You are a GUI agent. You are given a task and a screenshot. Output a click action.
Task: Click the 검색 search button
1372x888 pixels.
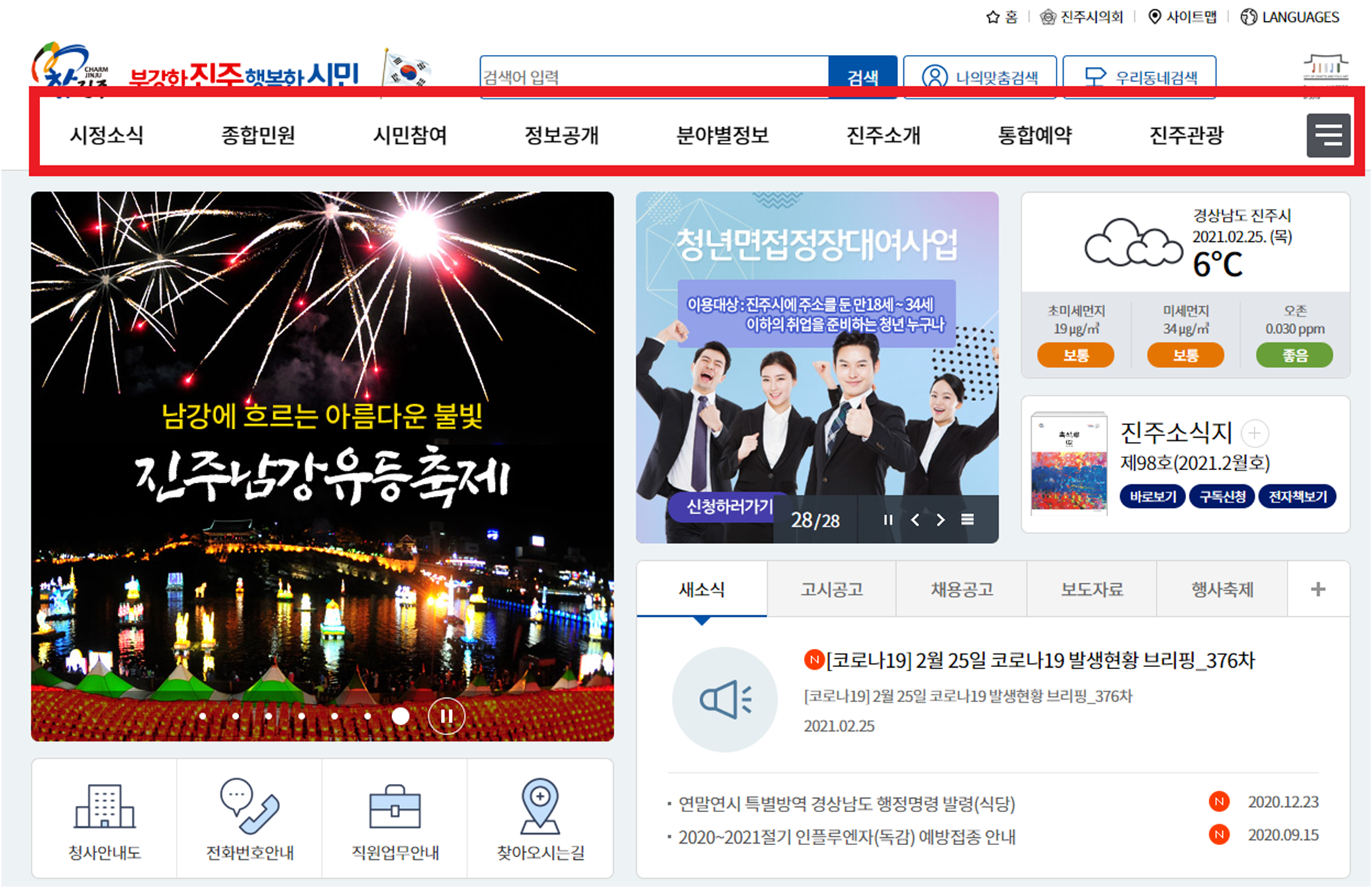click(862, 76)
